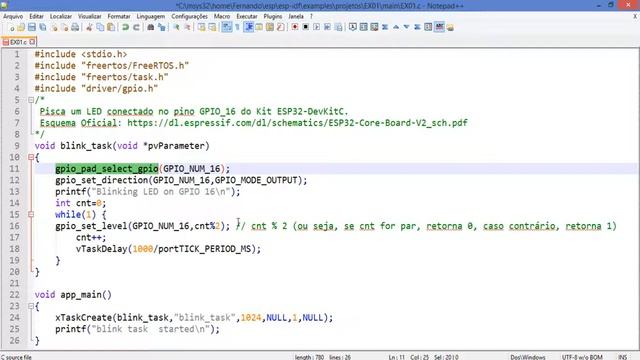
Task: Click the last yellow plugin toolbar icon
Action: [450, 27]
